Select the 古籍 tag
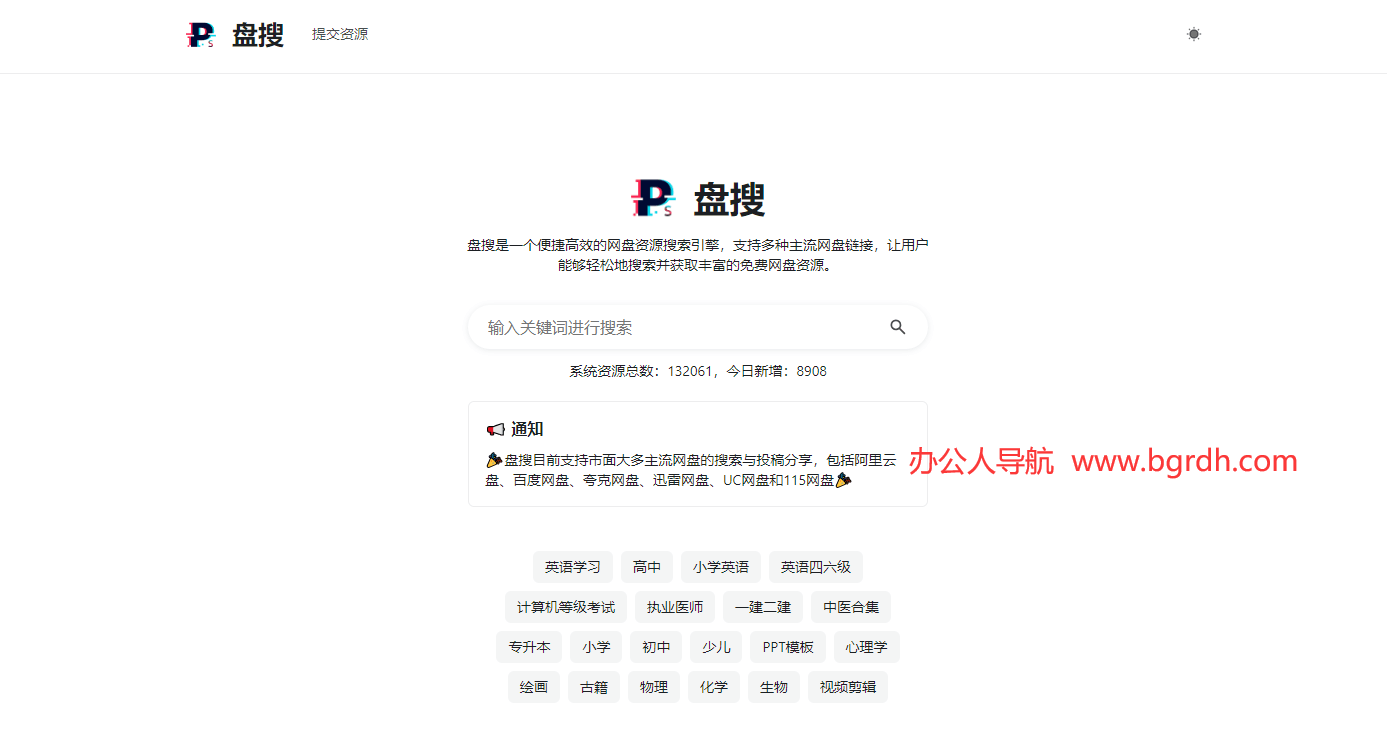The width and height of the screenshot is (1387, 742). (594, 687)
